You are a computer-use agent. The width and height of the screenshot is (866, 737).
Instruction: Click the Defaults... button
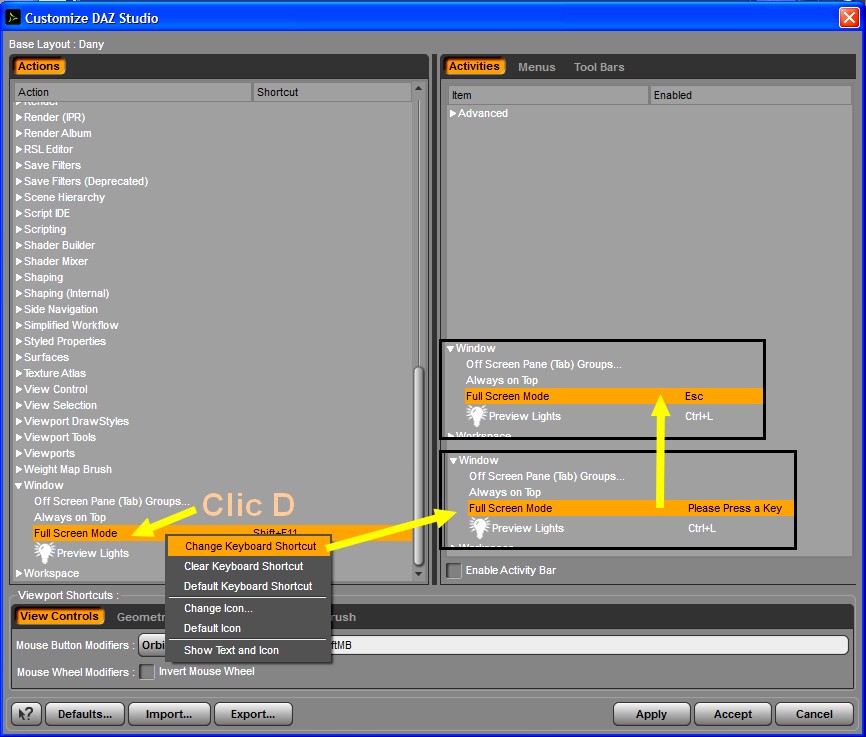pyautogui.click(x=85, y=714)
